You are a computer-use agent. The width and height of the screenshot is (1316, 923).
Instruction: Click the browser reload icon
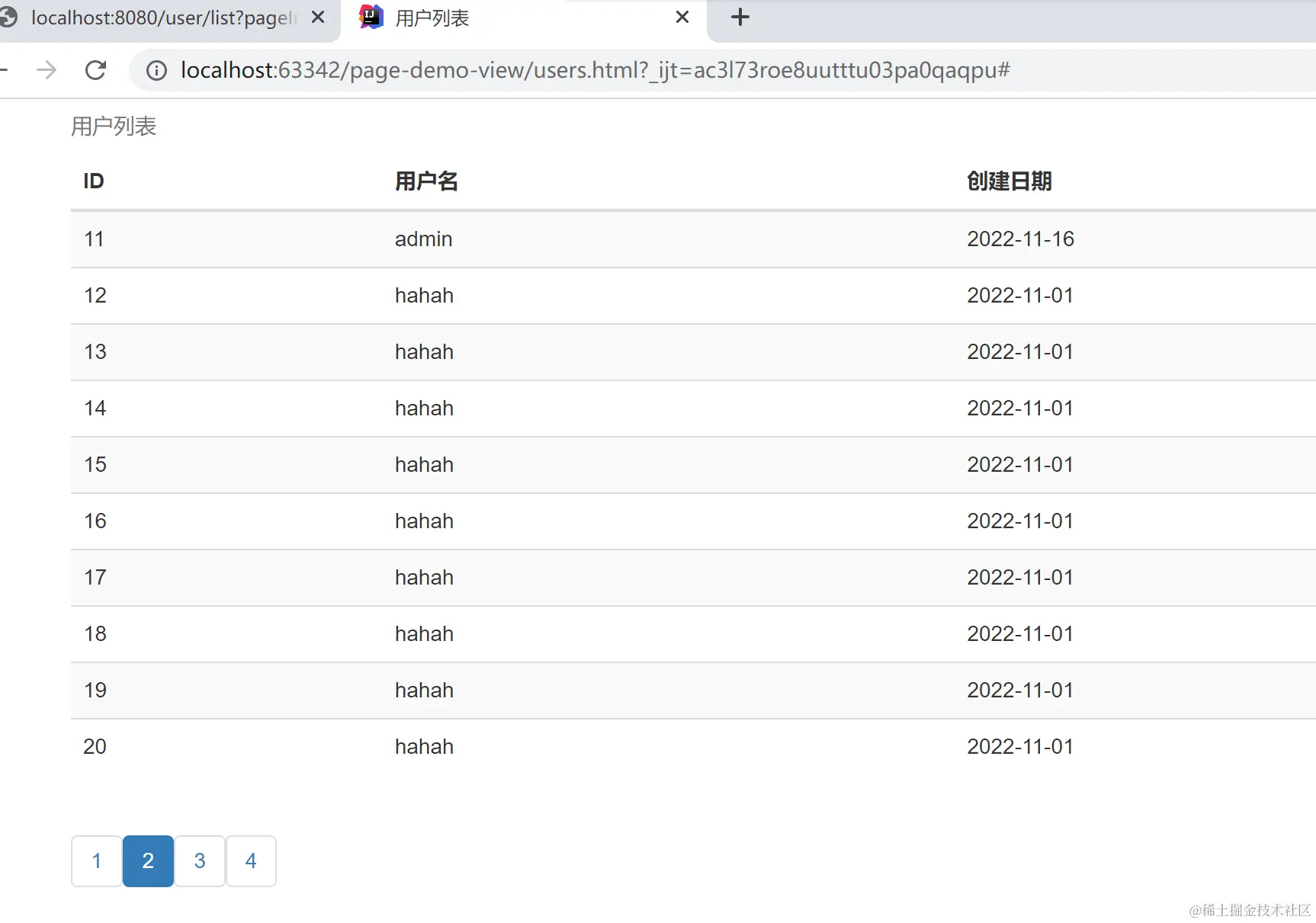95,70
